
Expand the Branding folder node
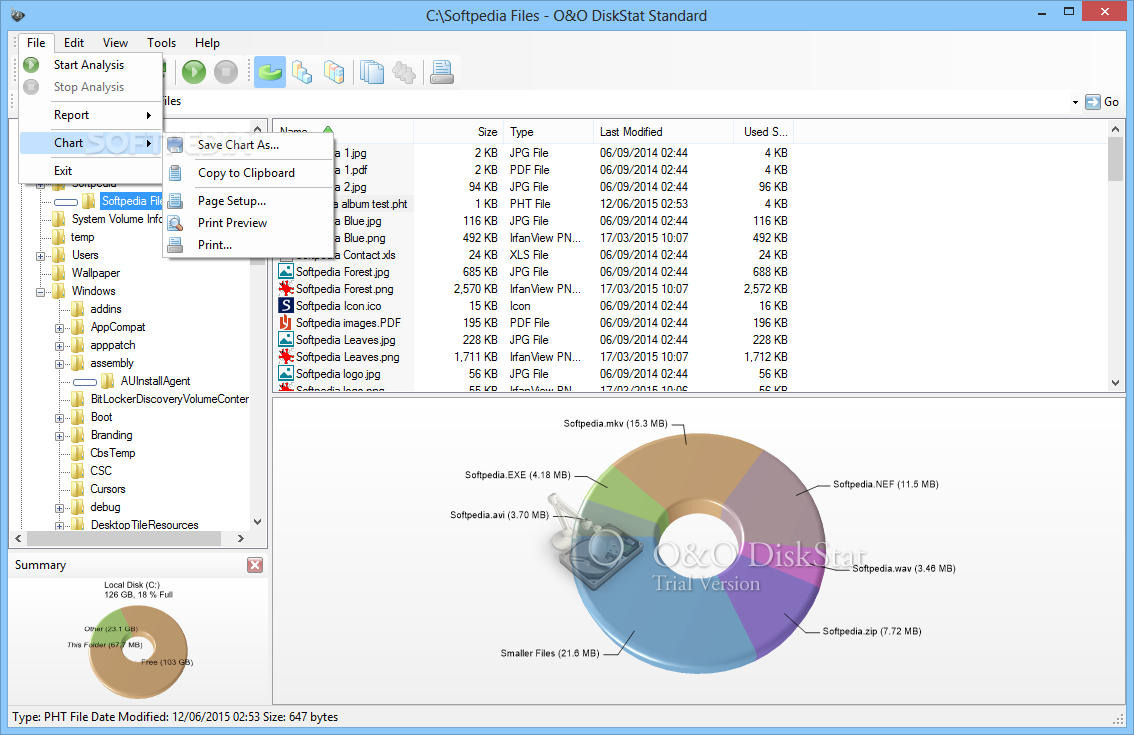(59, 436)
